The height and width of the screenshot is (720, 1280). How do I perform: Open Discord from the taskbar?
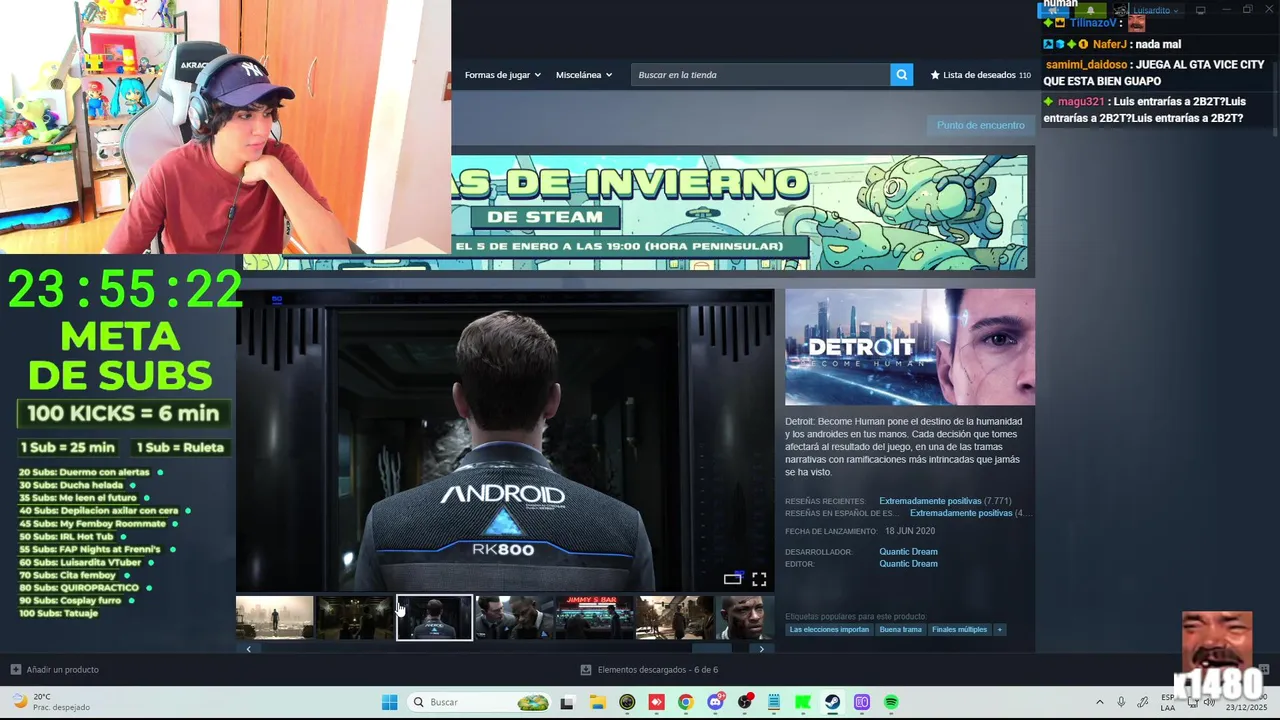pyautogui.click(x=715, y=702)
